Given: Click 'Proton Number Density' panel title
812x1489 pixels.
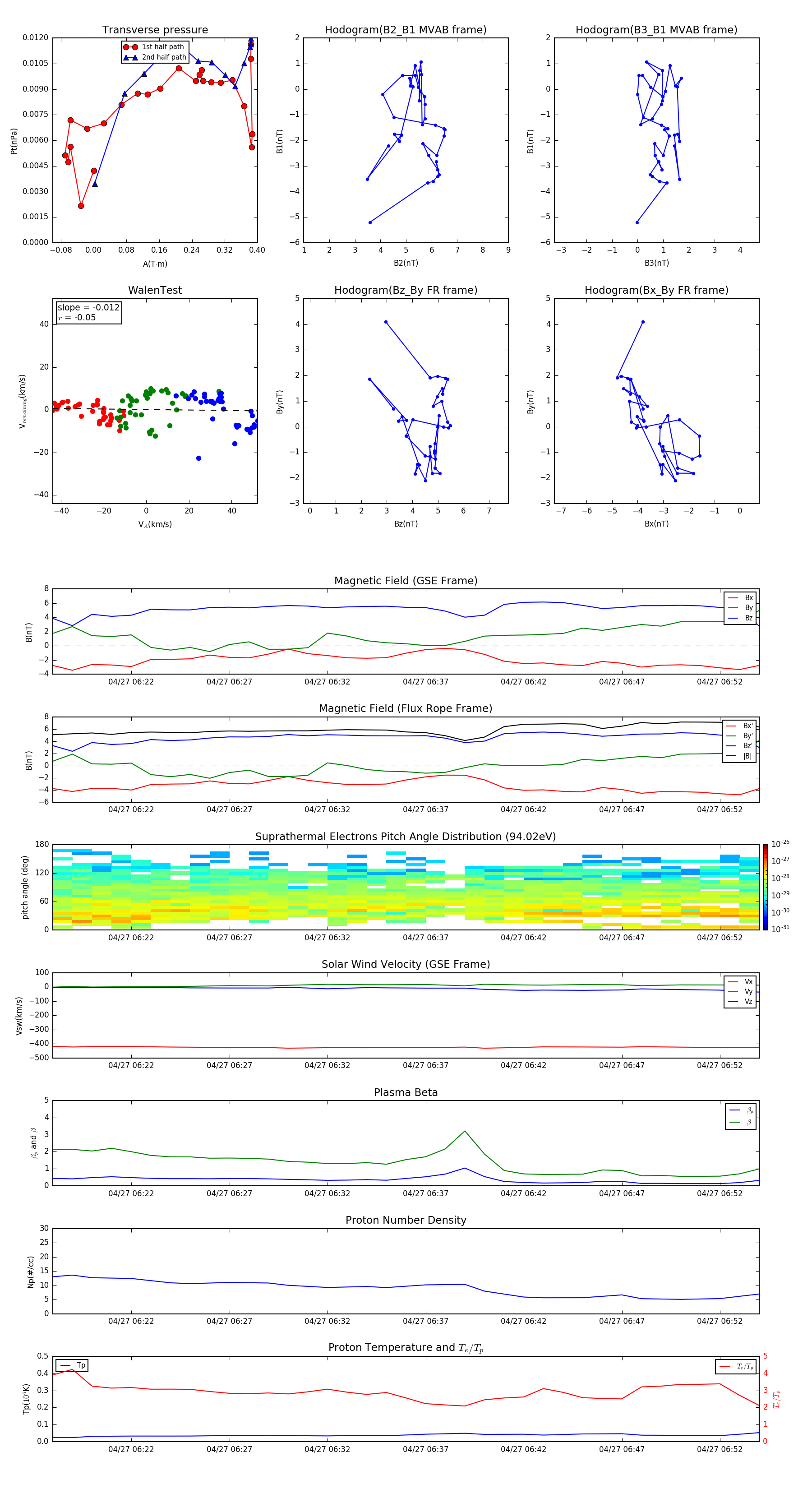Looking at the screenshot, I should (406, 1220).
